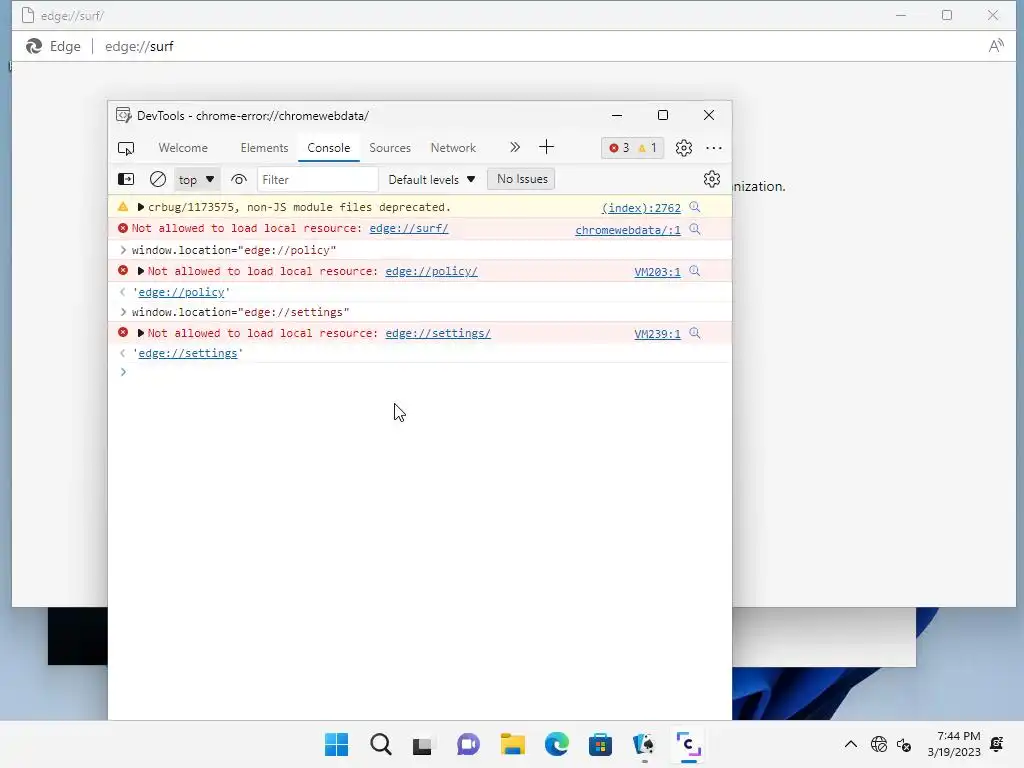Click the edge://surf address text
The height and width of the screenshot is (768, 1024).
click(x=139, y=46)
